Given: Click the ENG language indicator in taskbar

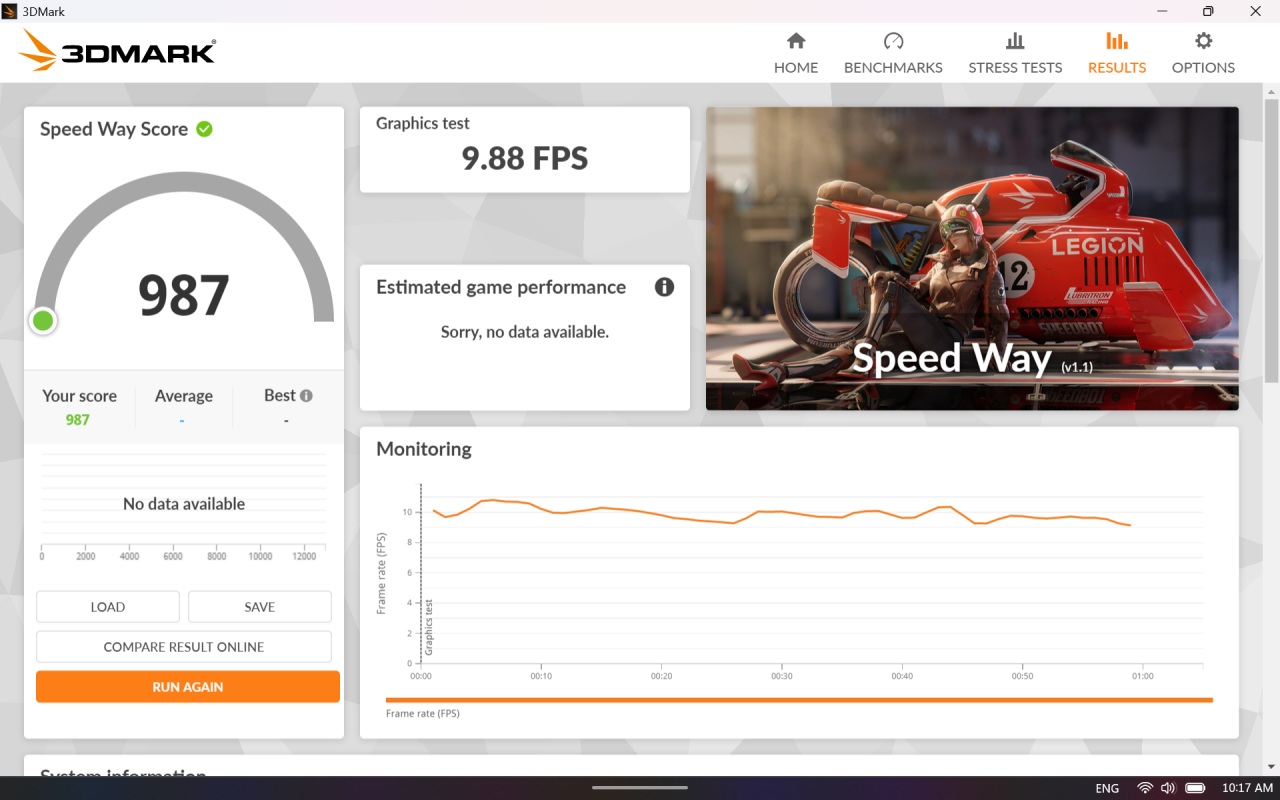Looking at the screenshot, I should pos(1107,788).
